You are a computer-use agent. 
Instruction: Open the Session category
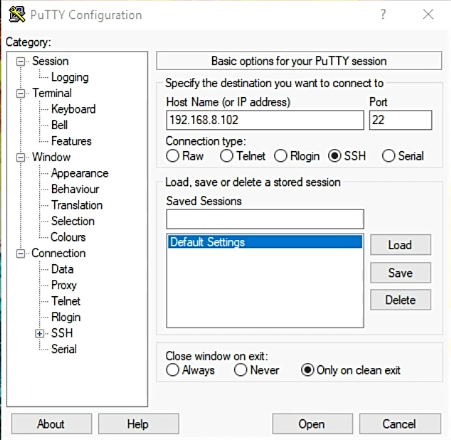pos(50,61)
